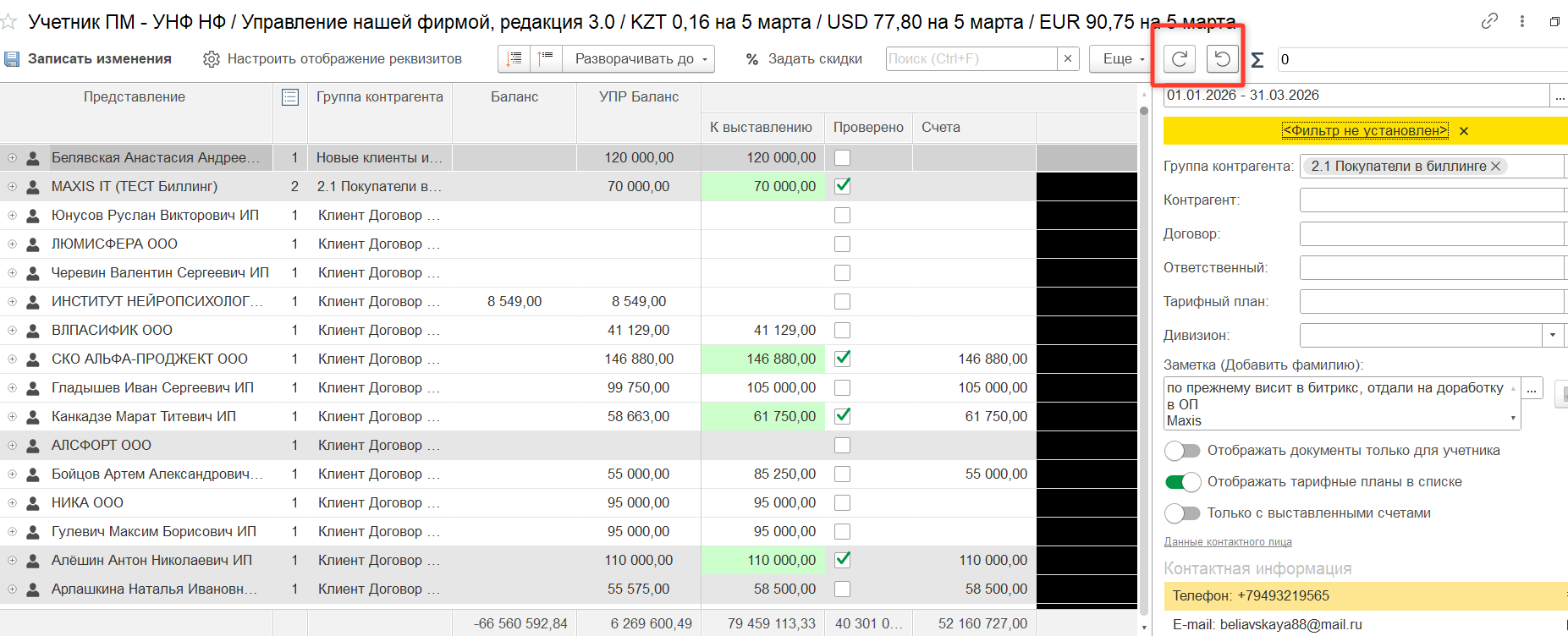Open the Данные контактного лица link

(1227, 542)
